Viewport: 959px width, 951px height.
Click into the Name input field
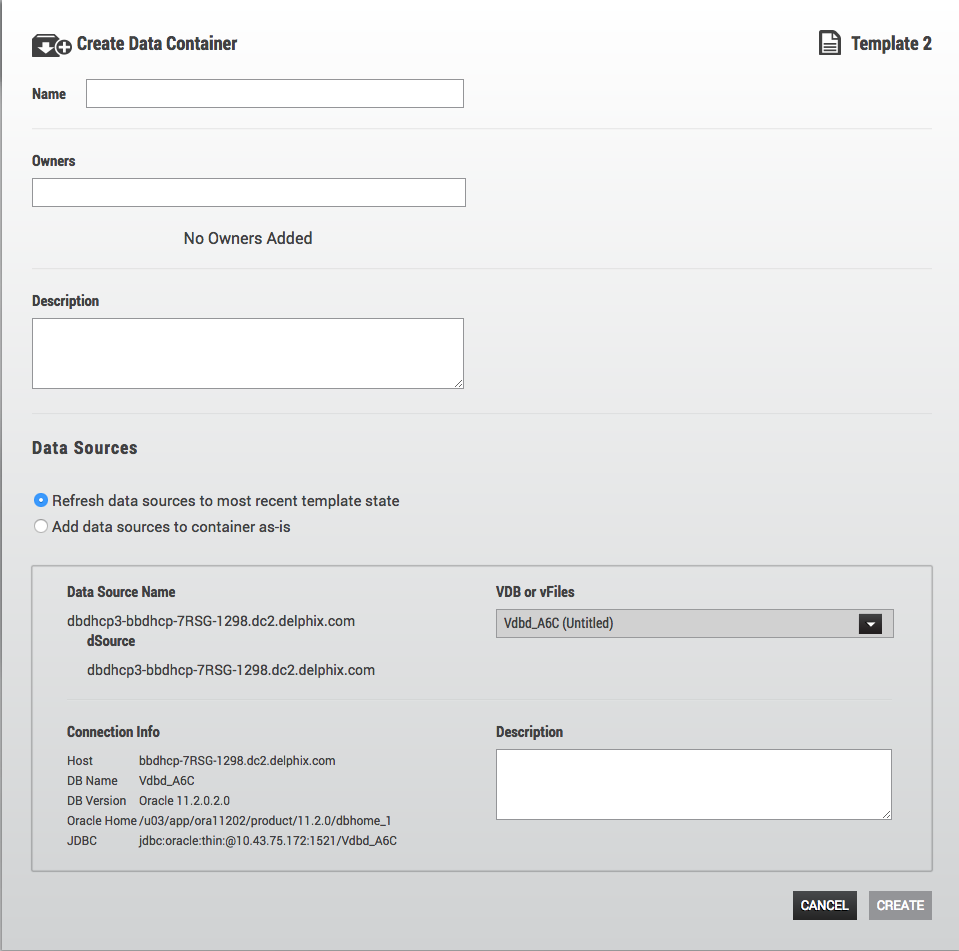pyautogui.click(x=274, y=94)
